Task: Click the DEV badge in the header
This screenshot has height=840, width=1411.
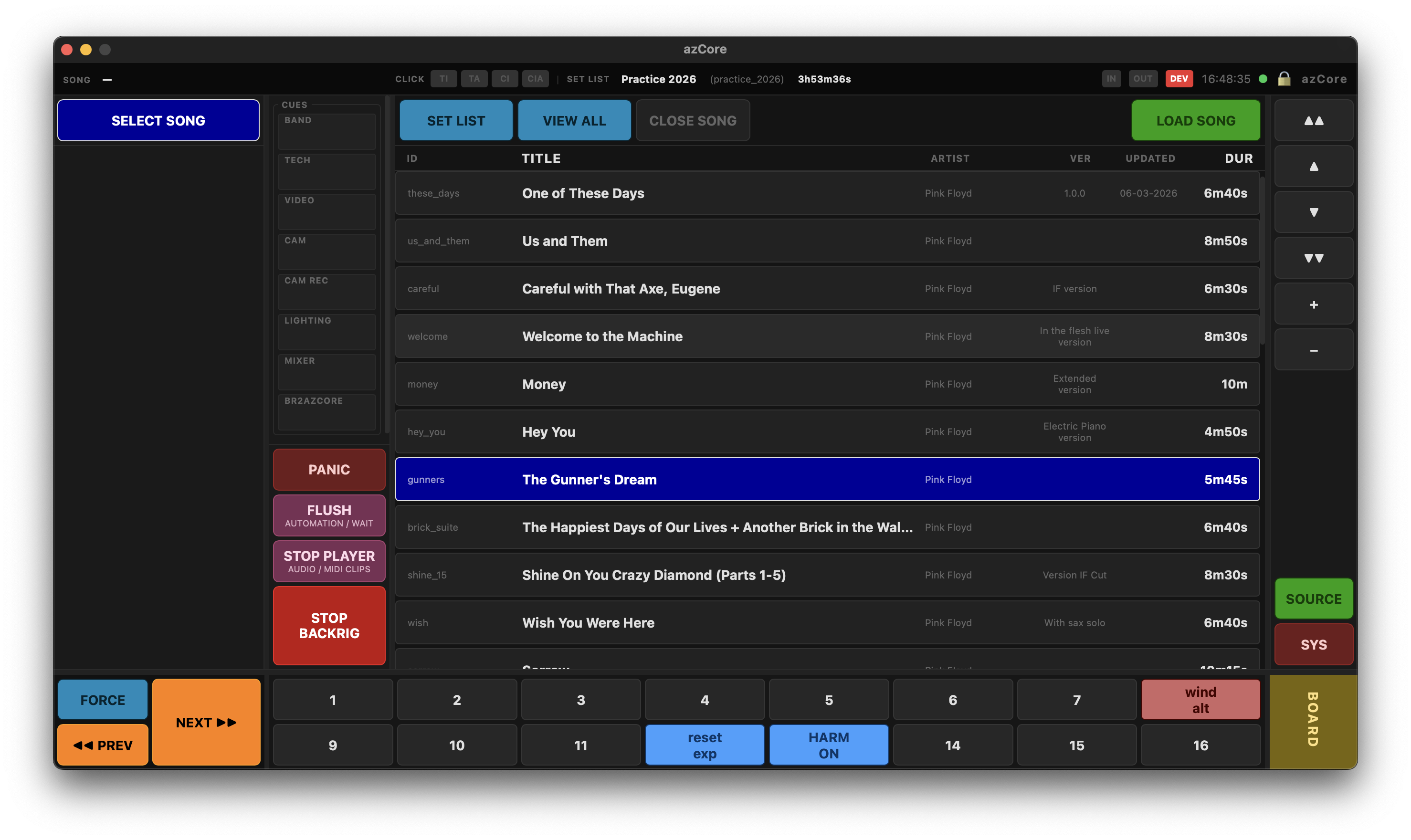Action: 1179,79
